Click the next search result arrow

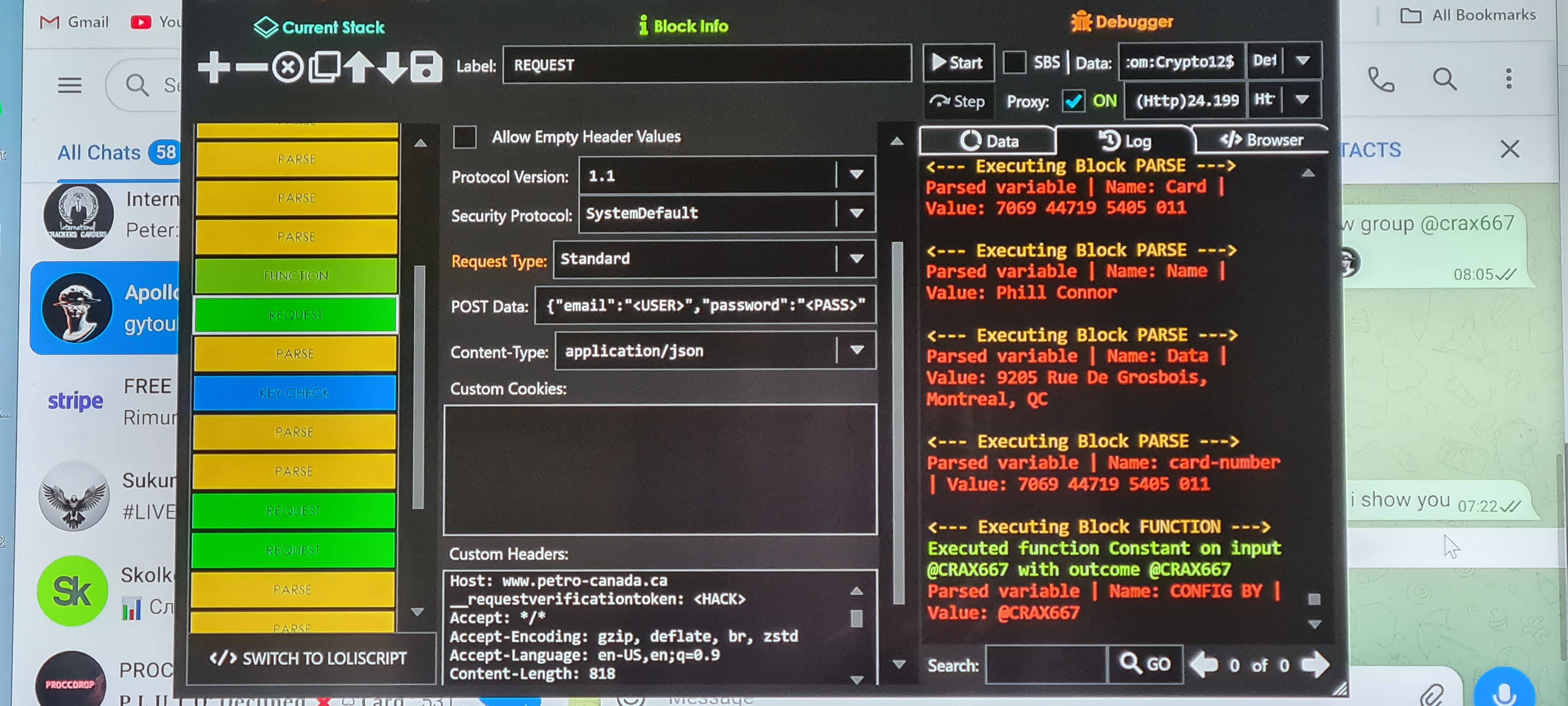click(x=1315, y=664)
